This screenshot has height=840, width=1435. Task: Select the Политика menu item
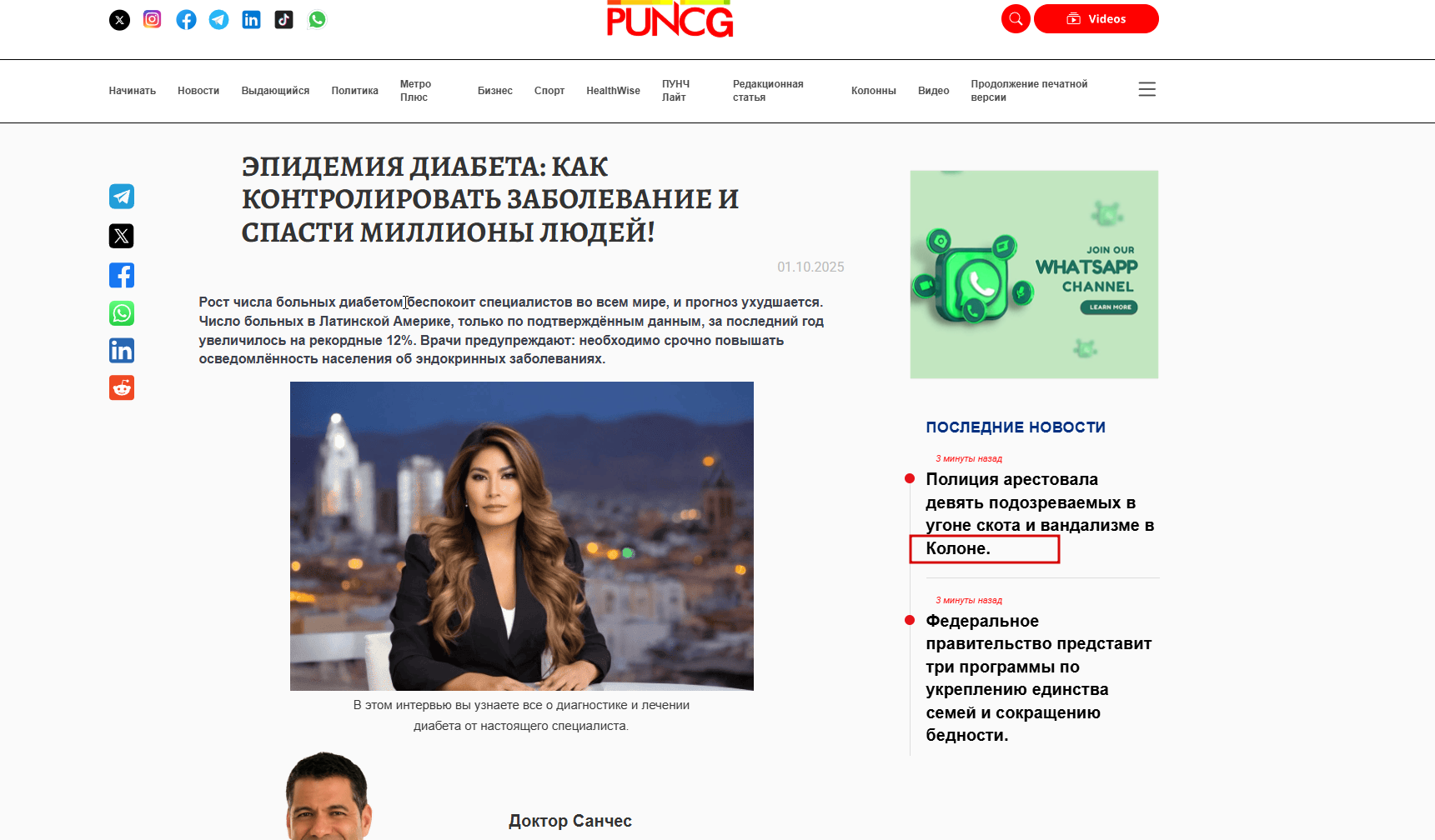point(354,91)
